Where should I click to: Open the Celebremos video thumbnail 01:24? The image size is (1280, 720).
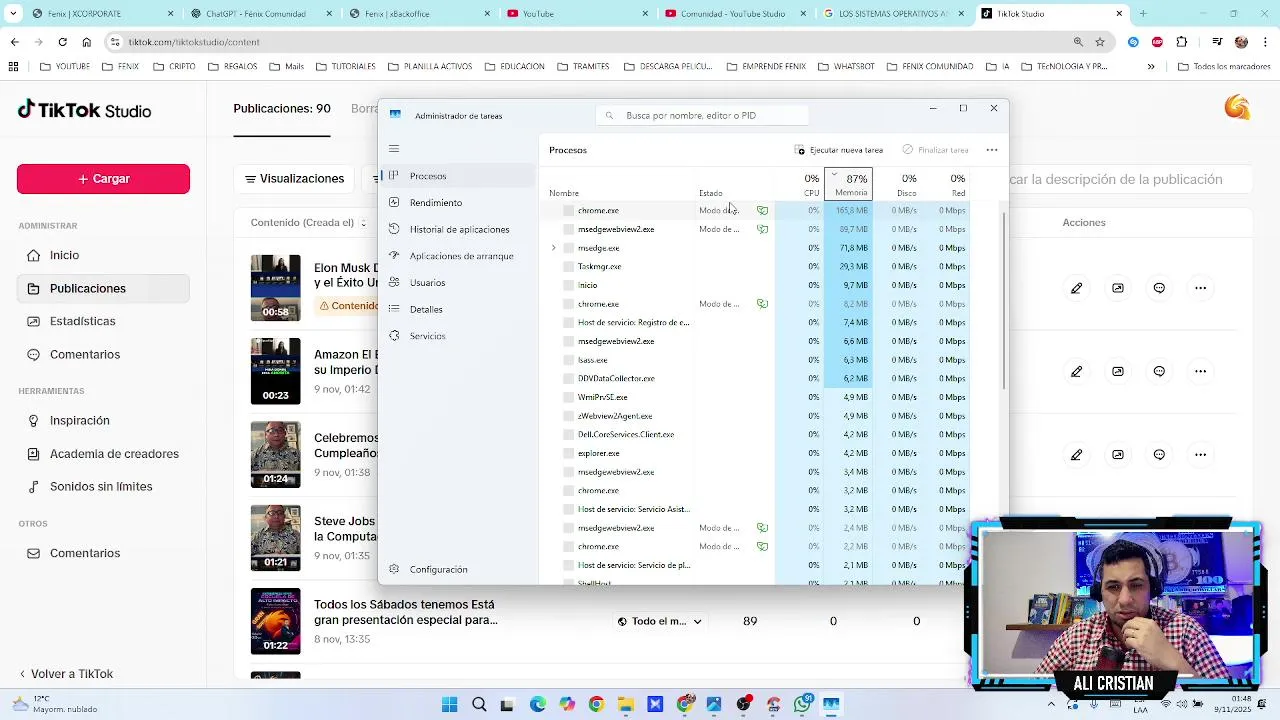275,454
